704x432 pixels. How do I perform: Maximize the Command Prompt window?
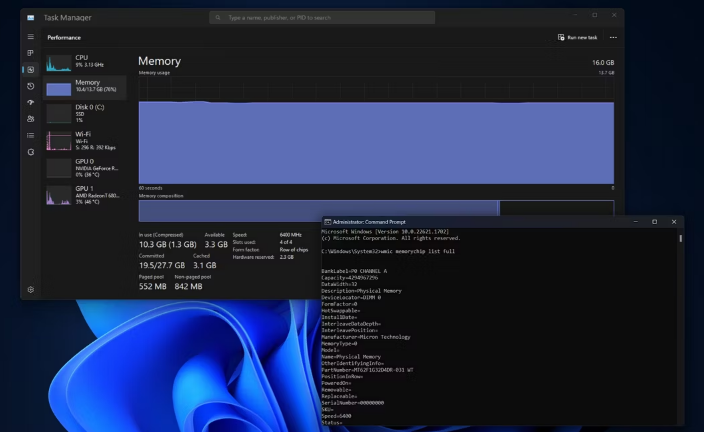pyautogui.click(x=655, y=222)
